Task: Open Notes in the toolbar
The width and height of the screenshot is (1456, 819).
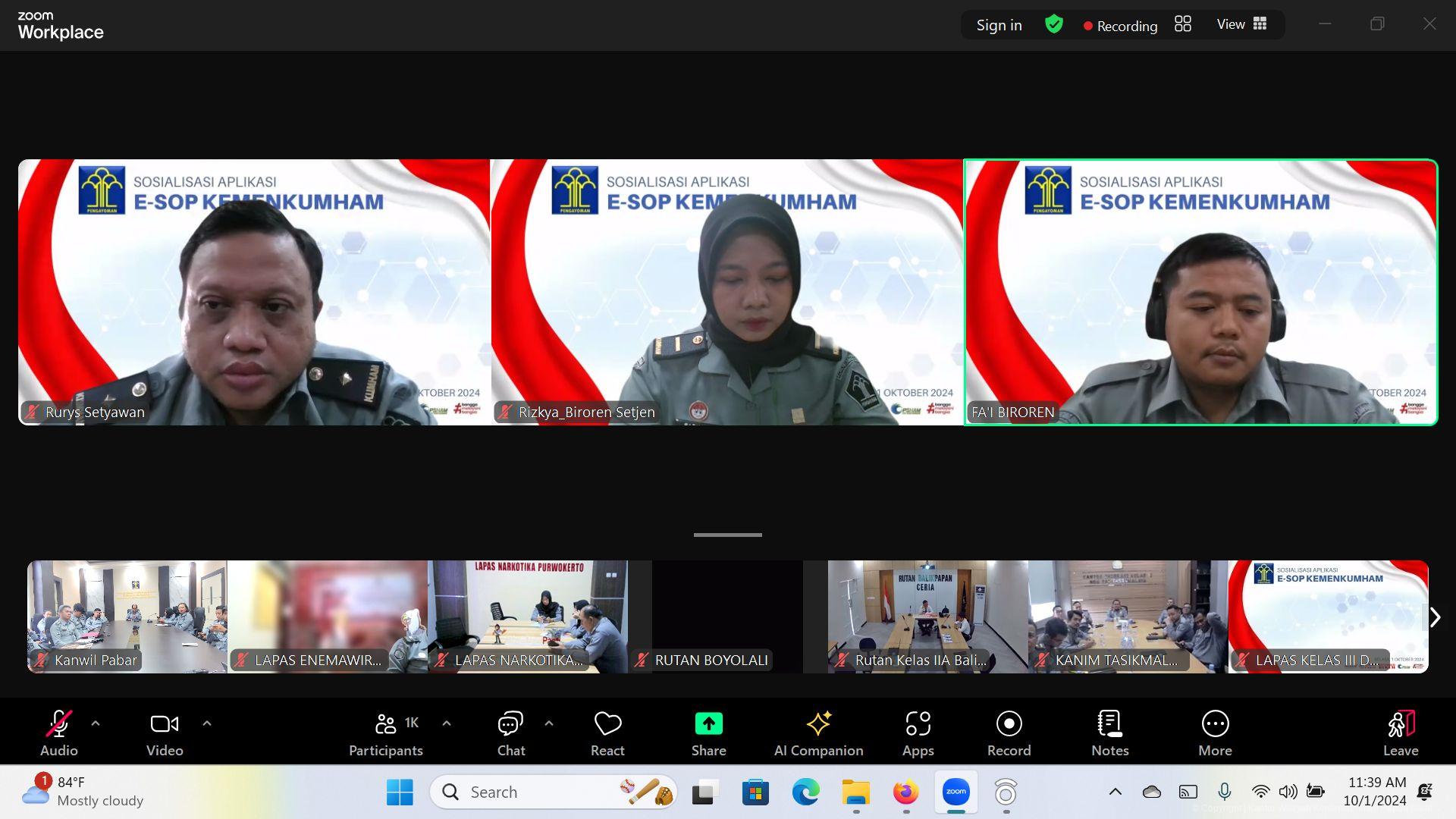Action: coord(1110,733)
